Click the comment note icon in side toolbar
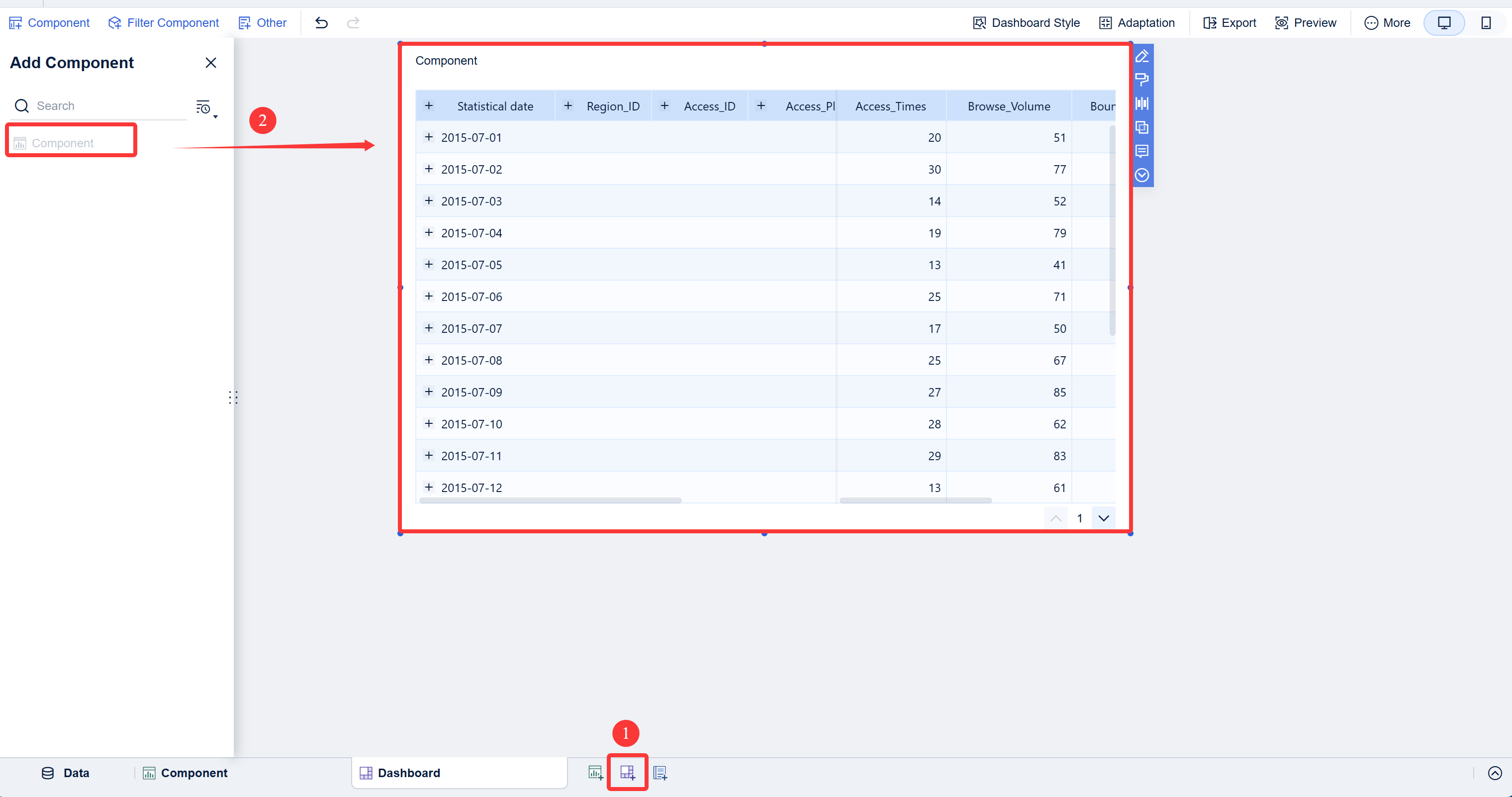The image size is (1512, 797). click(x=1141, y=152)
